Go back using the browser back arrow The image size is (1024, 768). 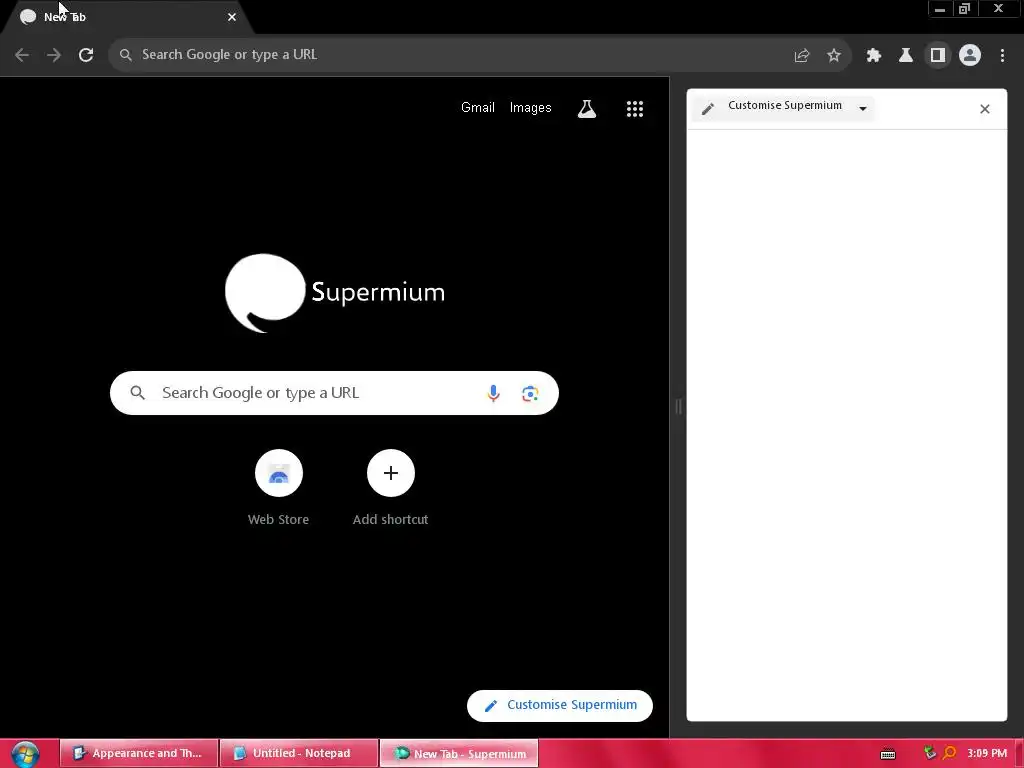tap(22, 55)
